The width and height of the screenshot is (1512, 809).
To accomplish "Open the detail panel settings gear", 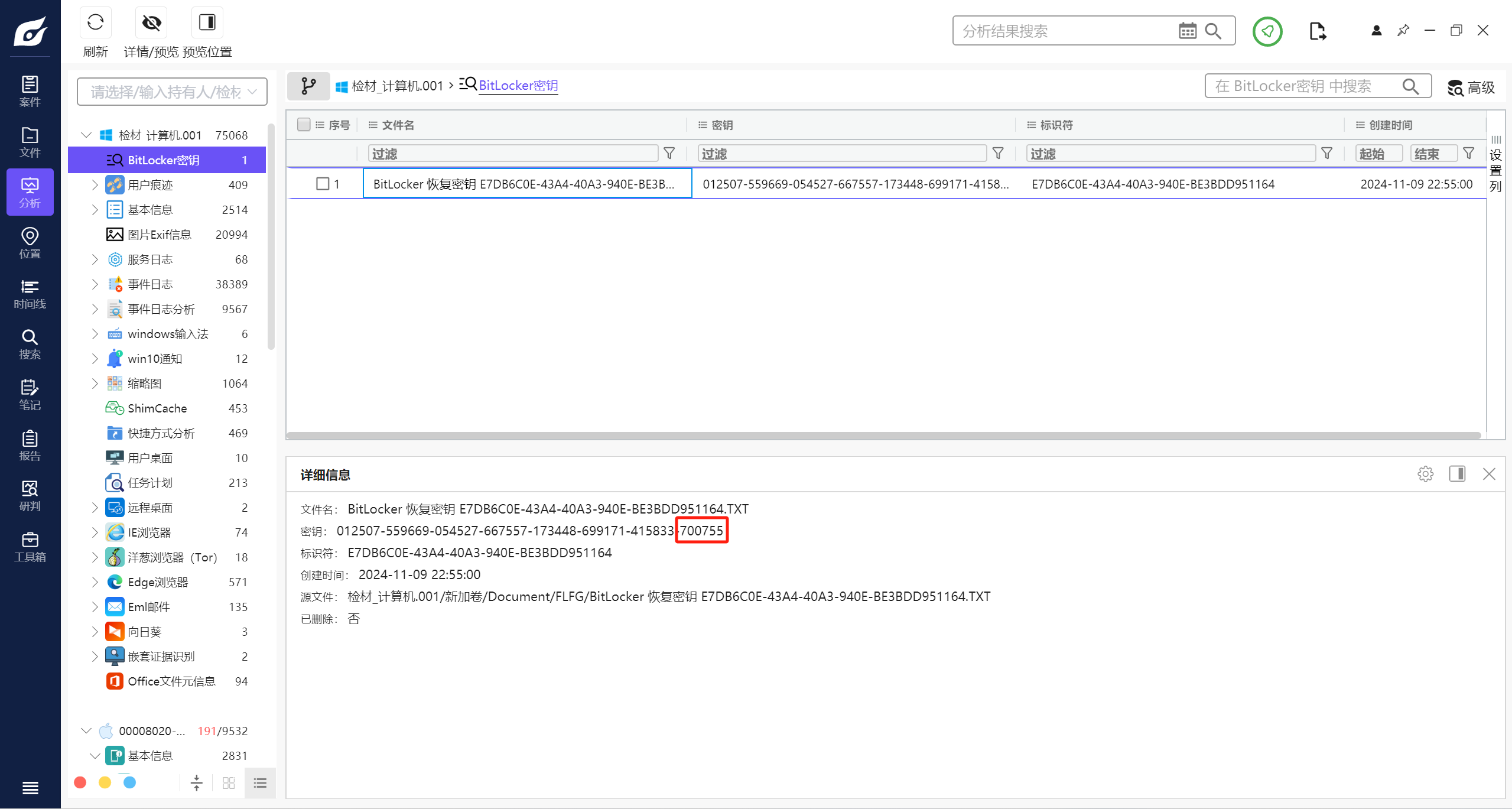I will [1425, 474].
